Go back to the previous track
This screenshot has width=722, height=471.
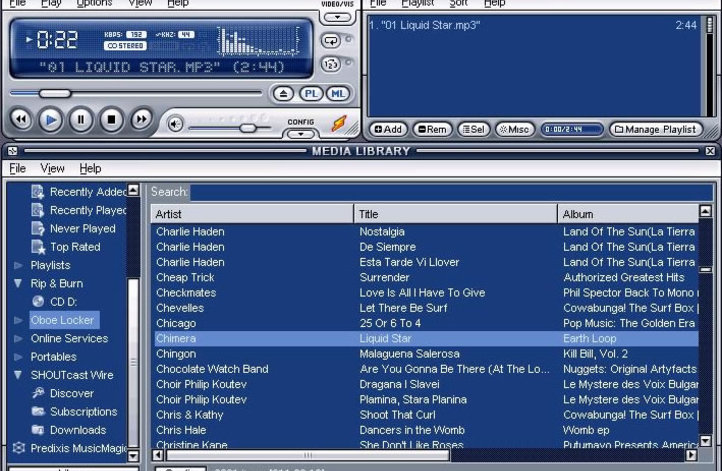coord(20,120)
